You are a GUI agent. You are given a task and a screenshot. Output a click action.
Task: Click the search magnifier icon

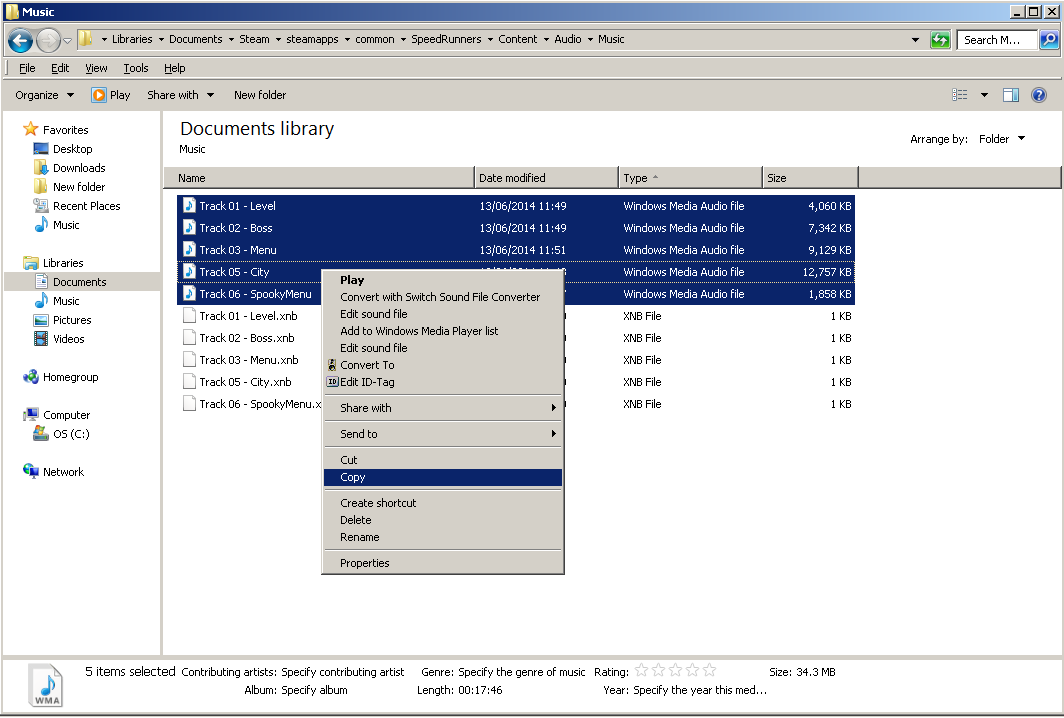click(1048, 40)
